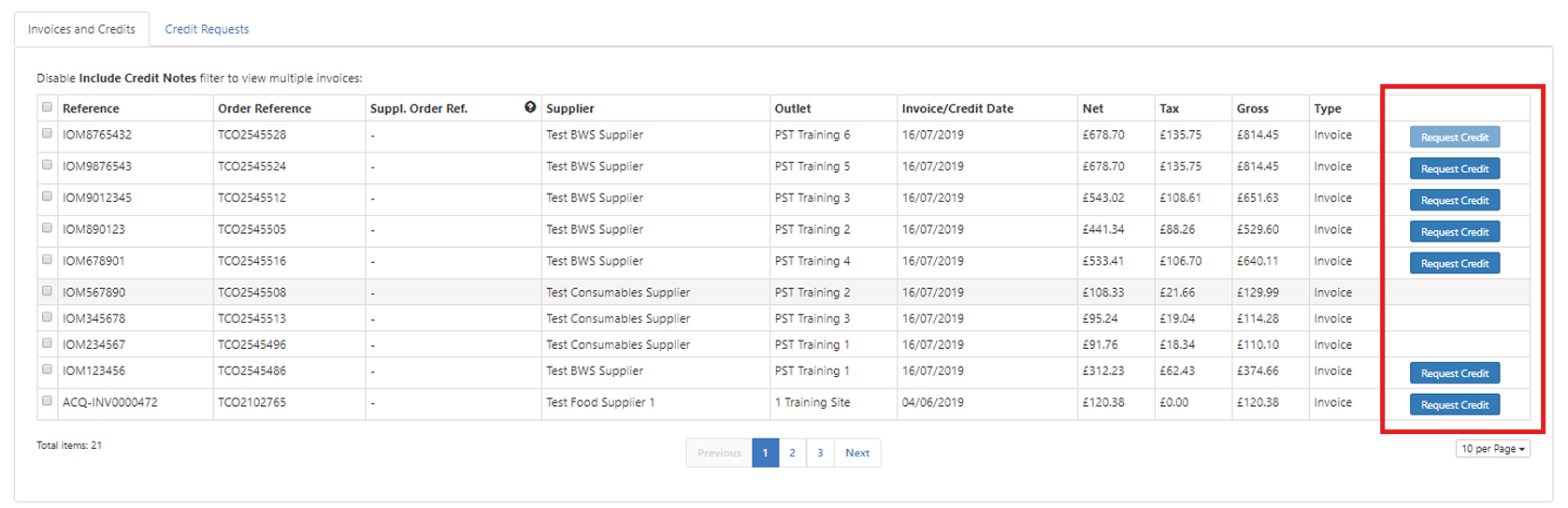
Task: Request credit for invoice IOM9876543
Action: pos(1454,169)
